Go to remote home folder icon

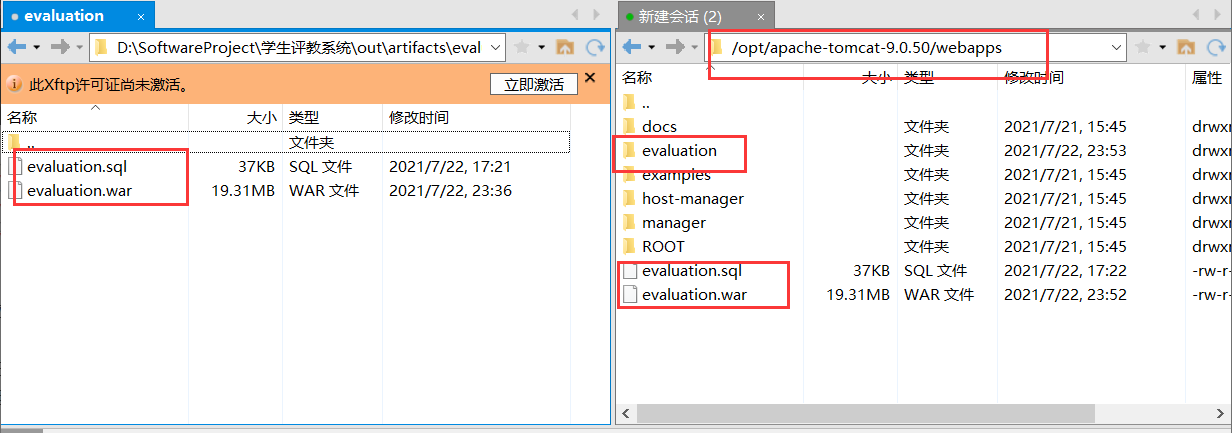(1185, 47)
